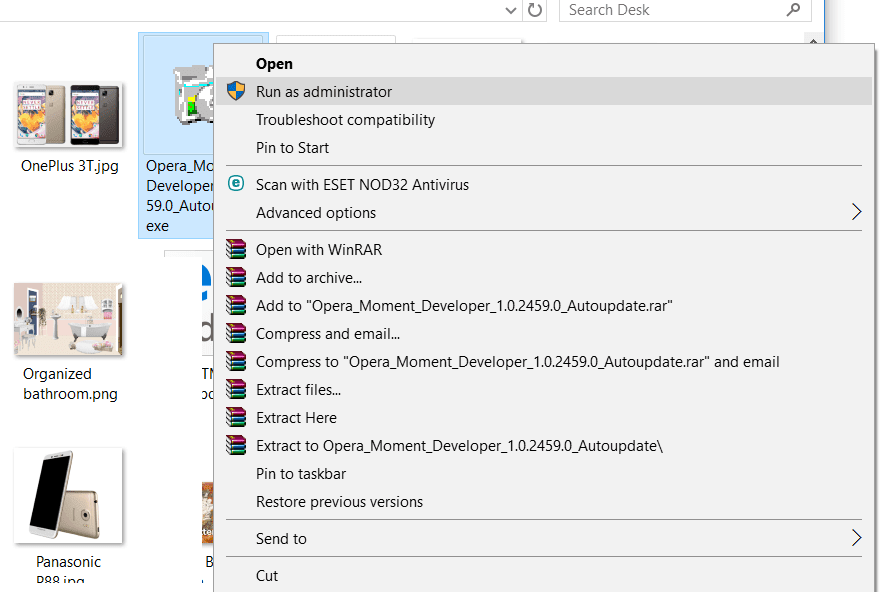Select Troubleshoot compatibility
Viewport: 880px width, 592px height.
(x=543, y=120)
